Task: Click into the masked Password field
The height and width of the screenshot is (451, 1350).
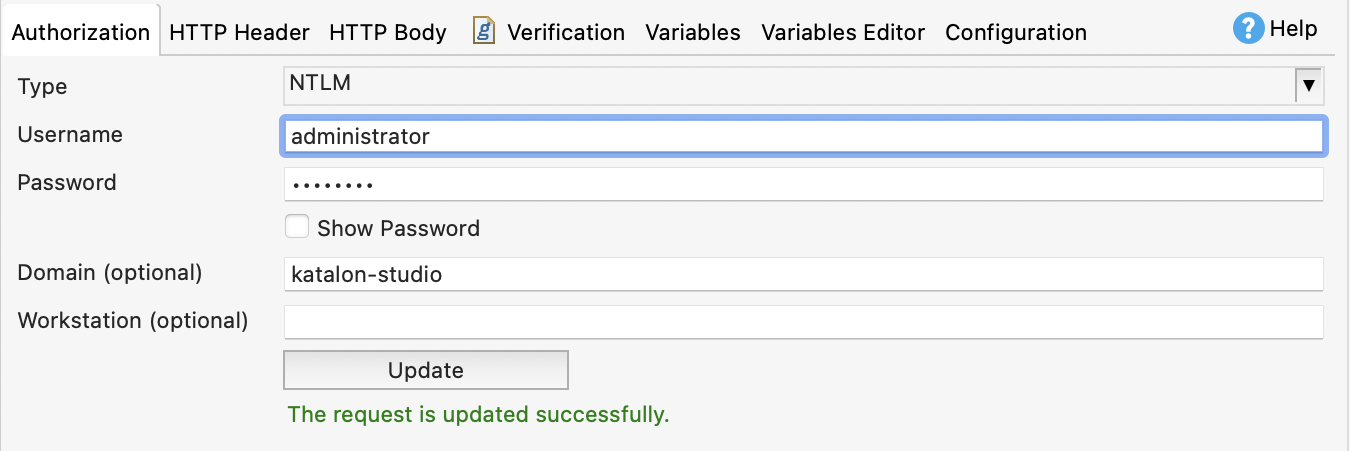Action: click(x=804, y=184)
